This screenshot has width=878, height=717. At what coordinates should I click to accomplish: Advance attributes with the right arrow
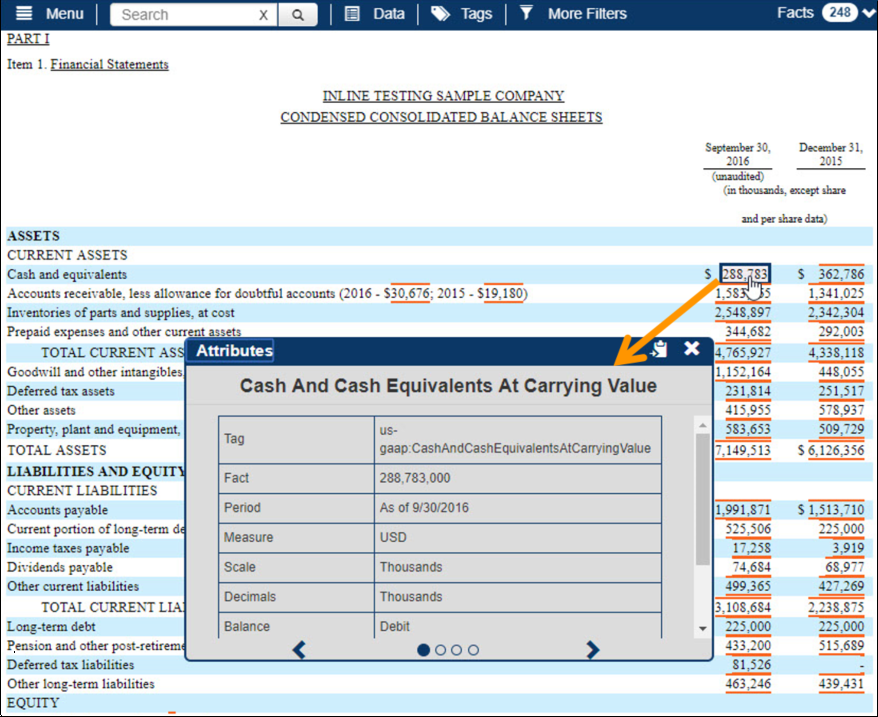[x=592, y=650]
